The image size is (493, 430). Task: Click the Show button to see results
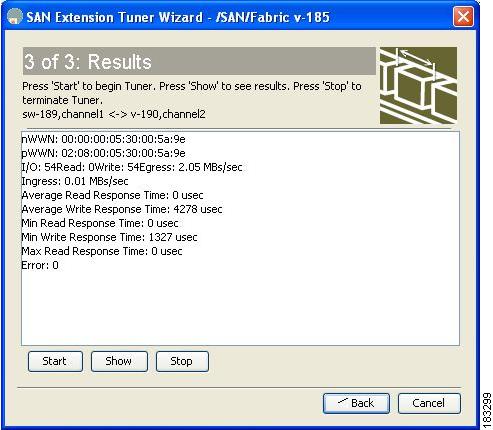click(x=119, y=361)
